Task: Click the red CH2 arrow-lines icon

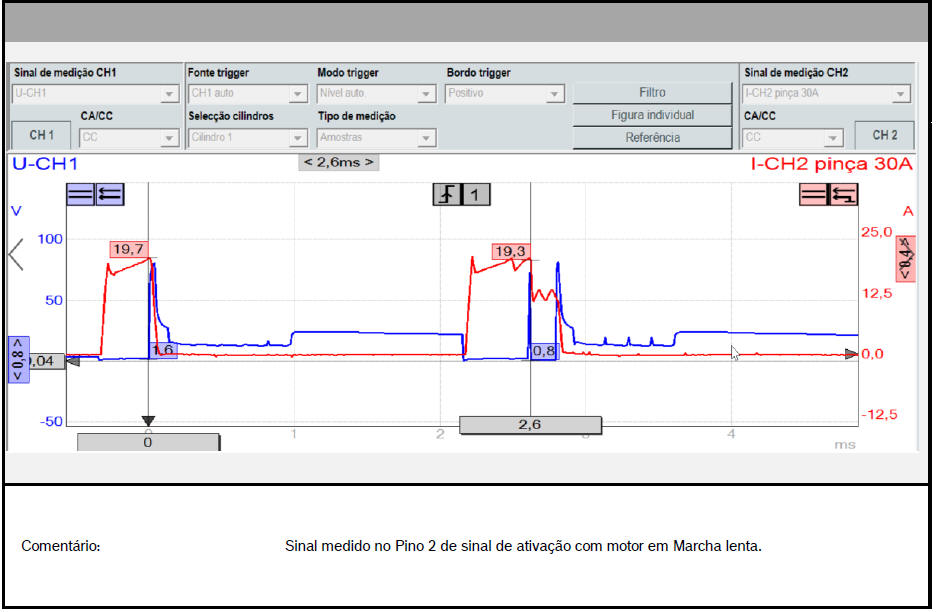Action: [843, 195]
